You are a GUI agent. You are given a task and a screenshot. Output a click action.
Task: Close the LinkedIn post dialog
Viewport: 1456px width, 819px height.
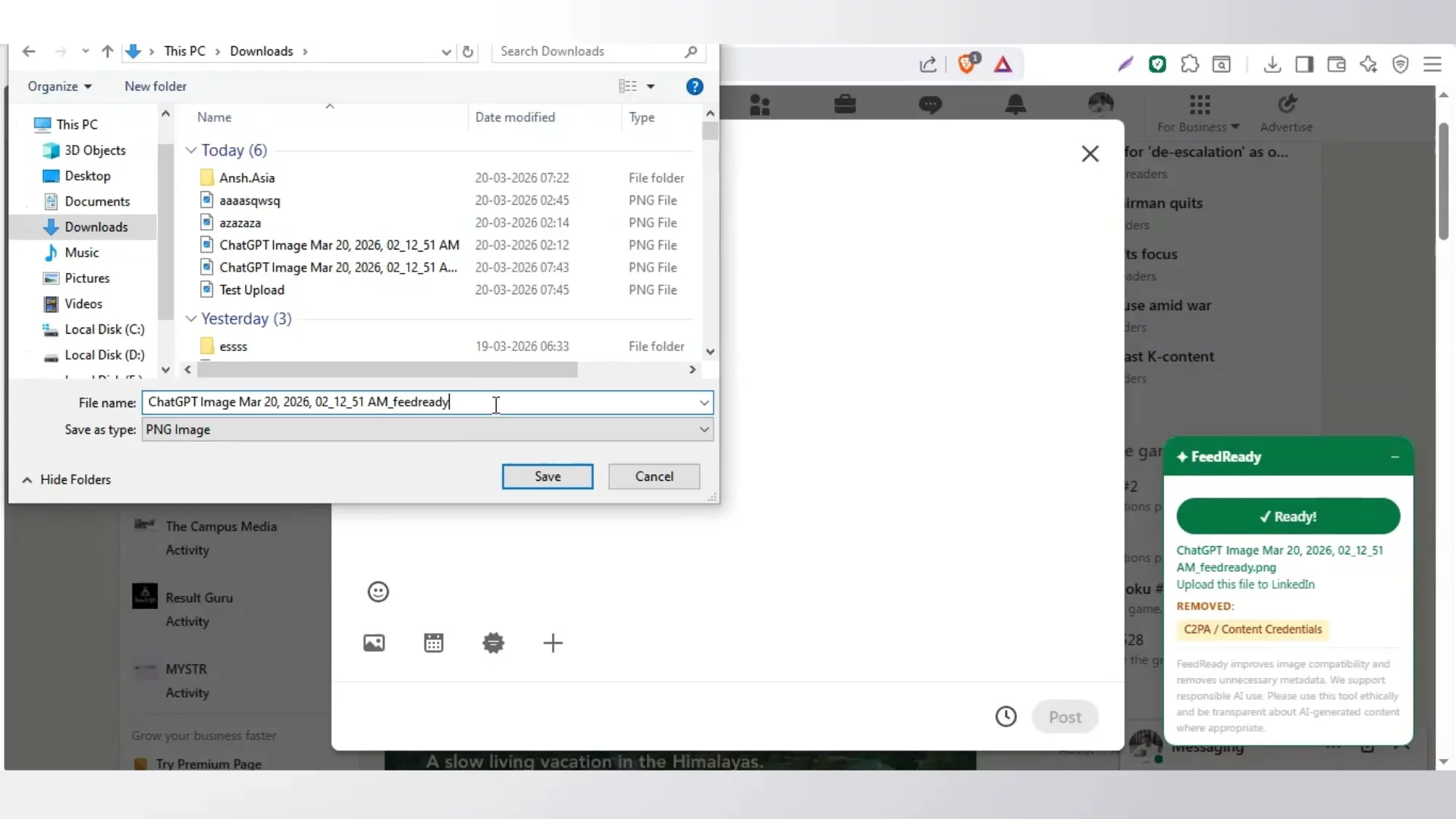click(x=1090, y=154)
